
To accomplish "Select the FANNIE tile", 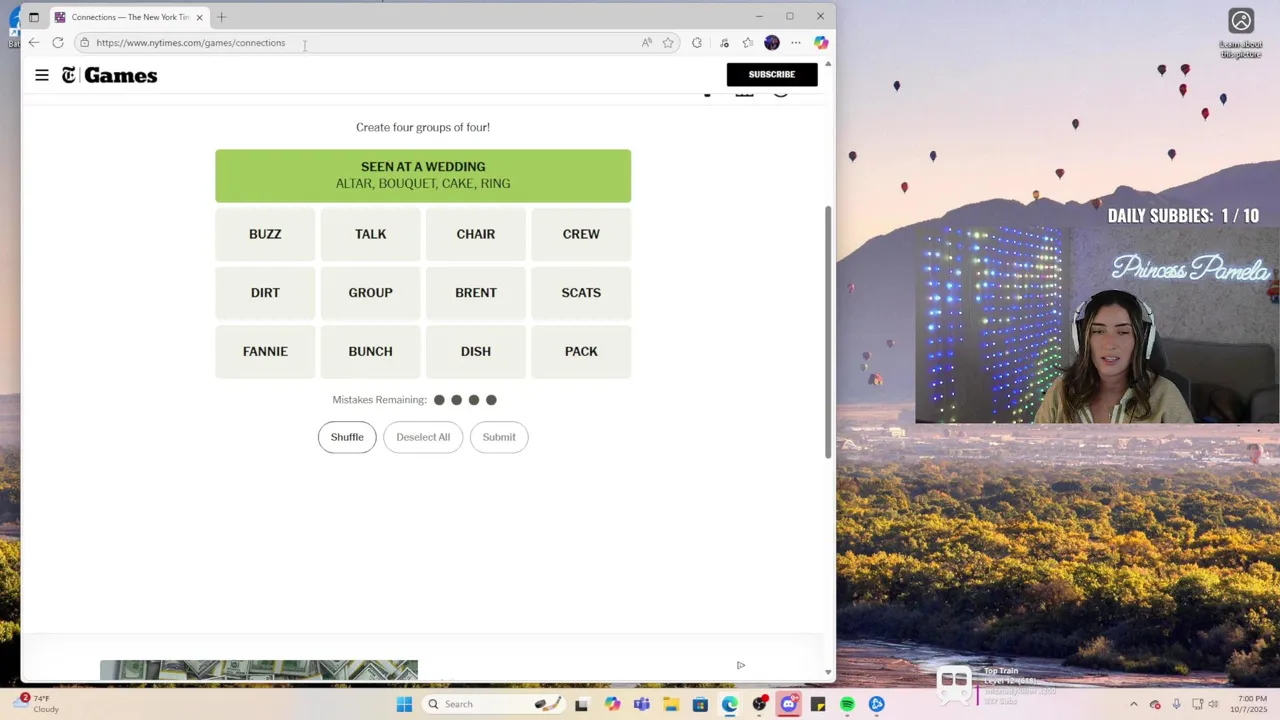I will click(x=265, y=352).
